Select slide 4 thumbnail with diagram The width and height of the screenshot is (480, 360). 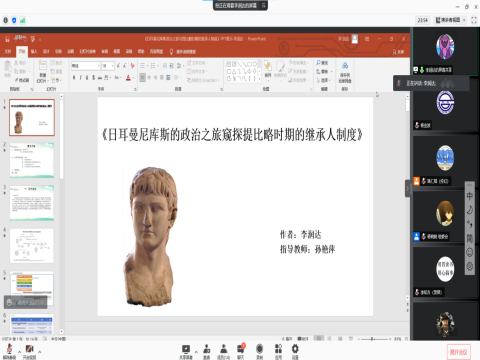point(32,246)
